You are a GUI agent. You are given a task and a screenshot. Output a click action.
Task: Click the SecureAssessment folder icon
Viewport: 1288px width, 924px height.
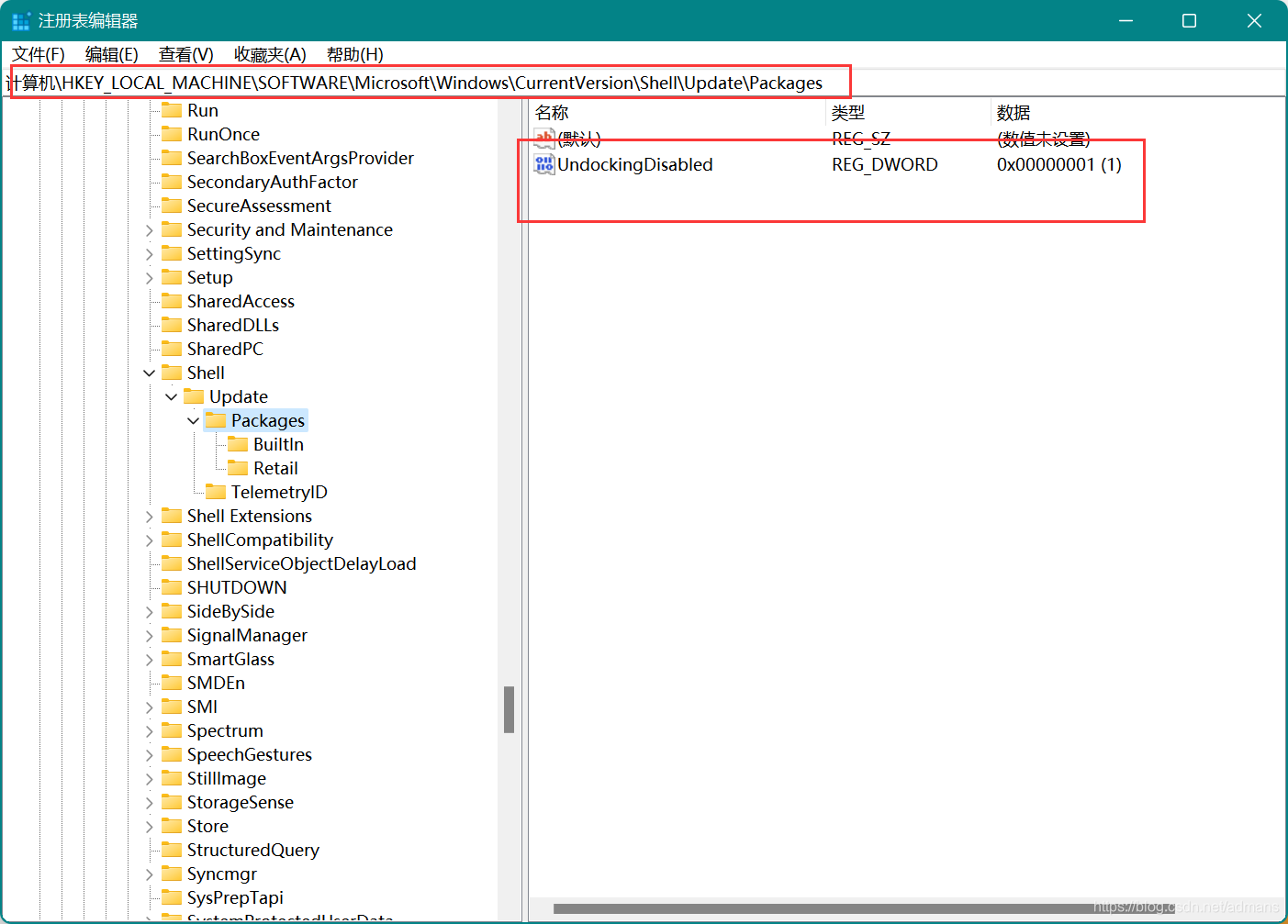click(x=172, y=206)
